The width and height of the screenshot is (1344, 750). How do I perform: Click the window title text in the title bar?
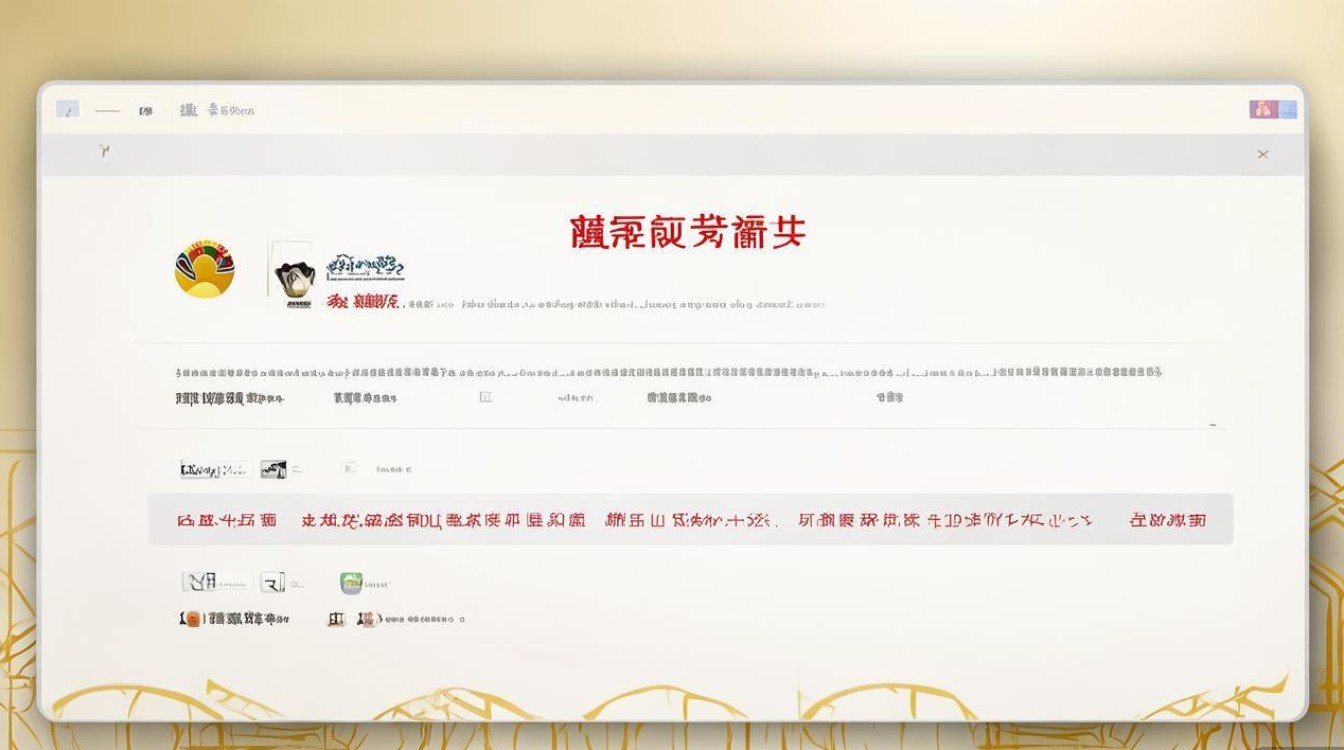(217, 110)
